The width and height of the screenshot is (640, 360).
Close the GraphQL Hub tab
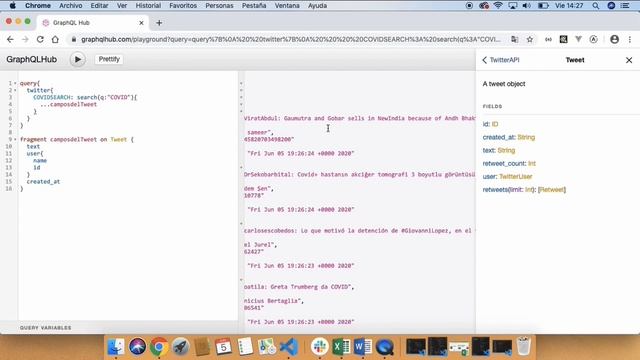click(141, 23)
